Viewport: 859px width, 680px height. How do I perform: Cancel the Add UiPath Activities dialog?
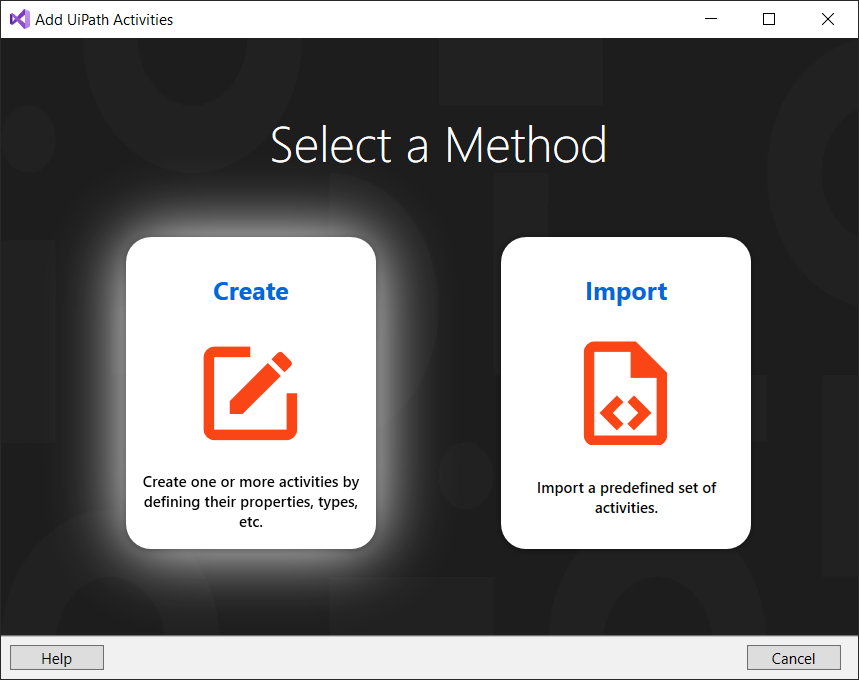pos(793,657)
